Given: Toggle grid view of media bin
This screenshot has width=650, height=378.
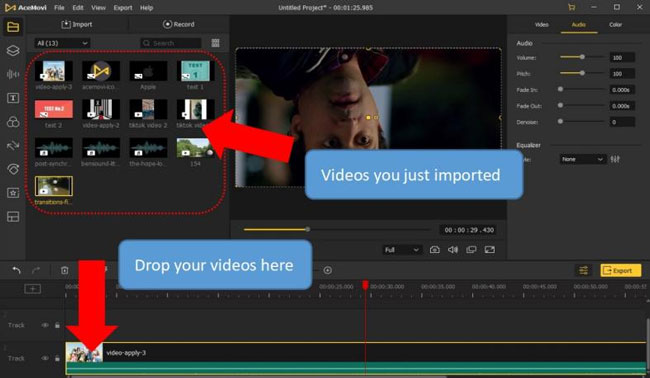Looking at the screenshot, I should click(x=216, y=43).
